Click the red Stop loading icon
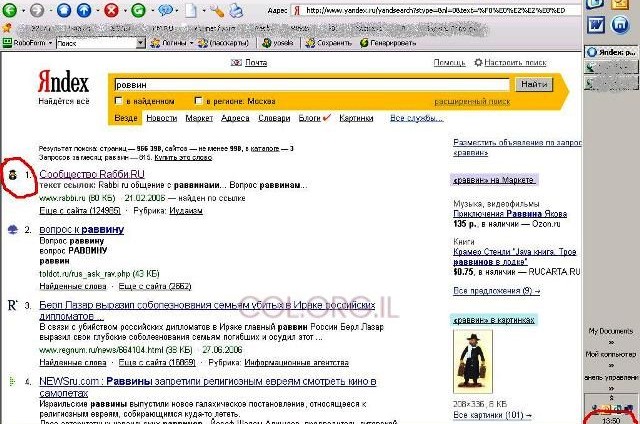The width and height of the screenshot is (640, 424). pyautogui.click(x=111, y=10)
